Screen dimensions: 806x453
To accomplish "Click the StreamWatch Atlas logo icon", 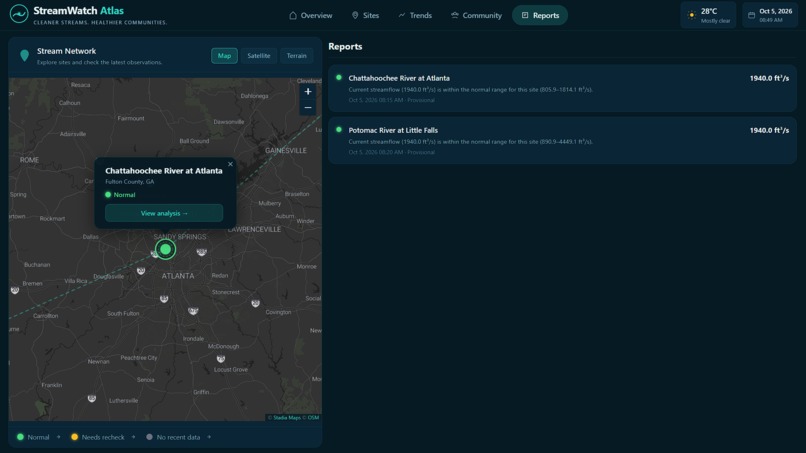I will pos(19,14).
